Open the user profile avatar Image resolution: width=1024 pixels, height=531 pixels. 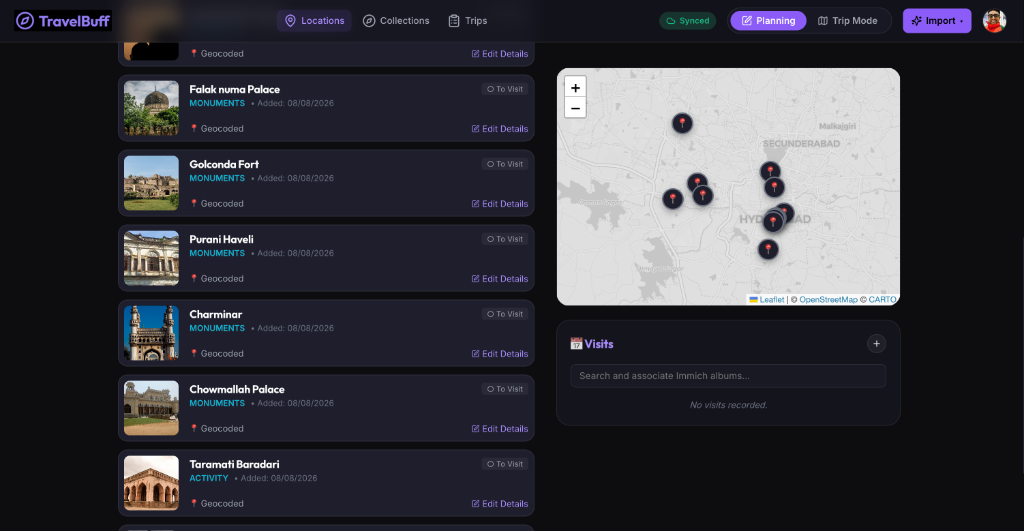point(994,21)
